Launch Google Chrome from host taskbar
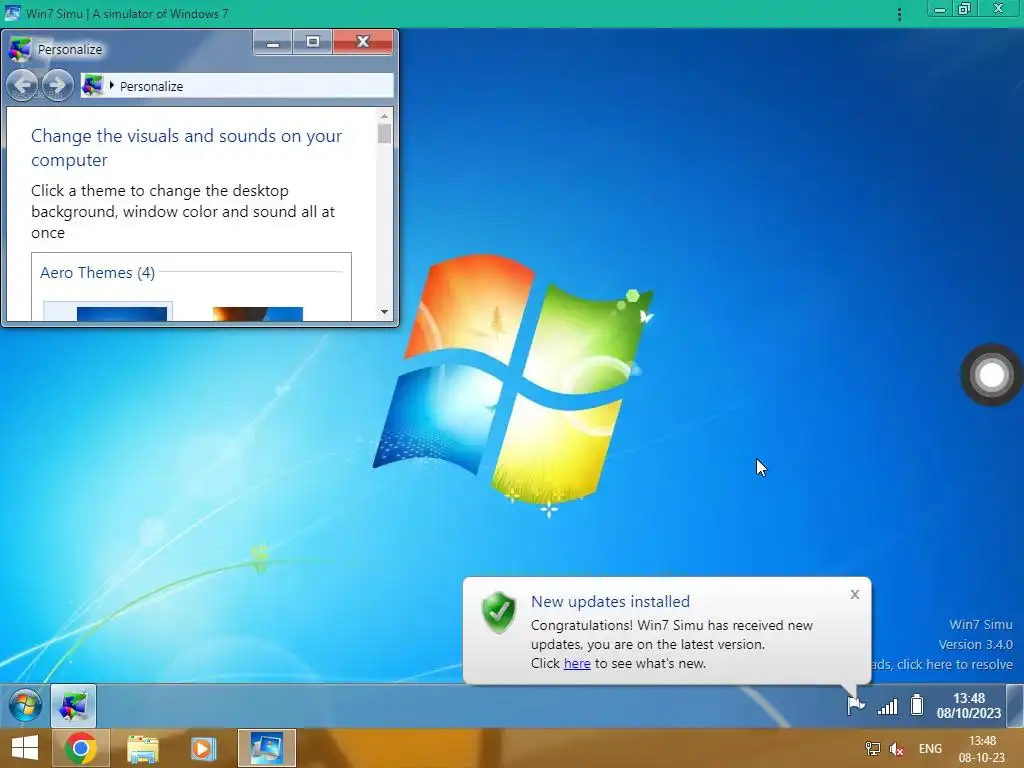The width and height of the screenshot is (1024, 768). click(x=80, y=748)
